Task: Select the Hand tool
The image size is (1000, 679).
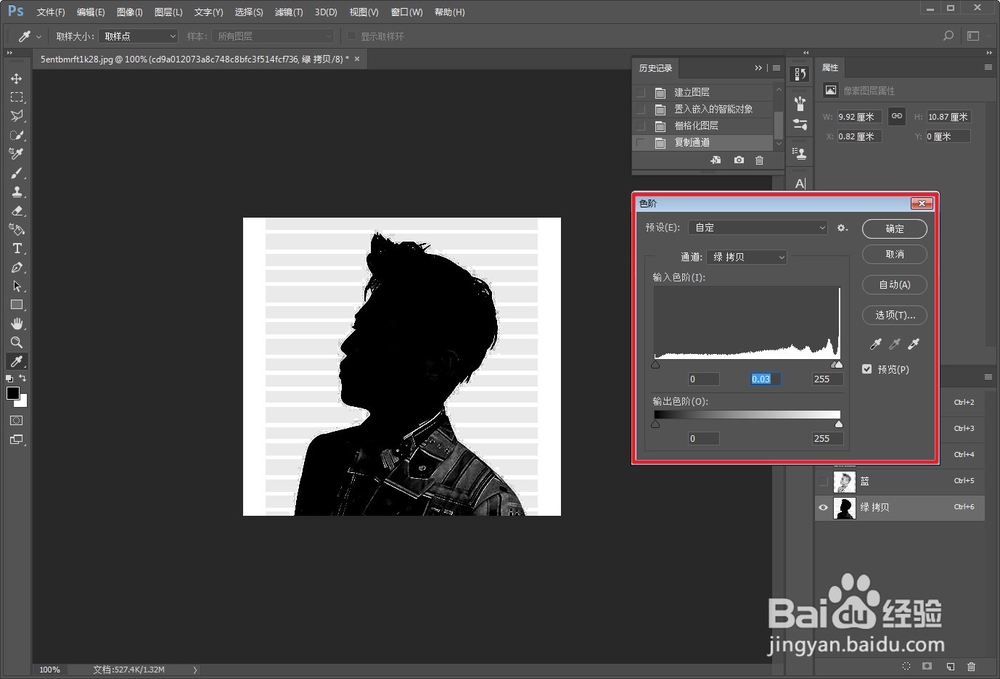Action: click(17, 324)
